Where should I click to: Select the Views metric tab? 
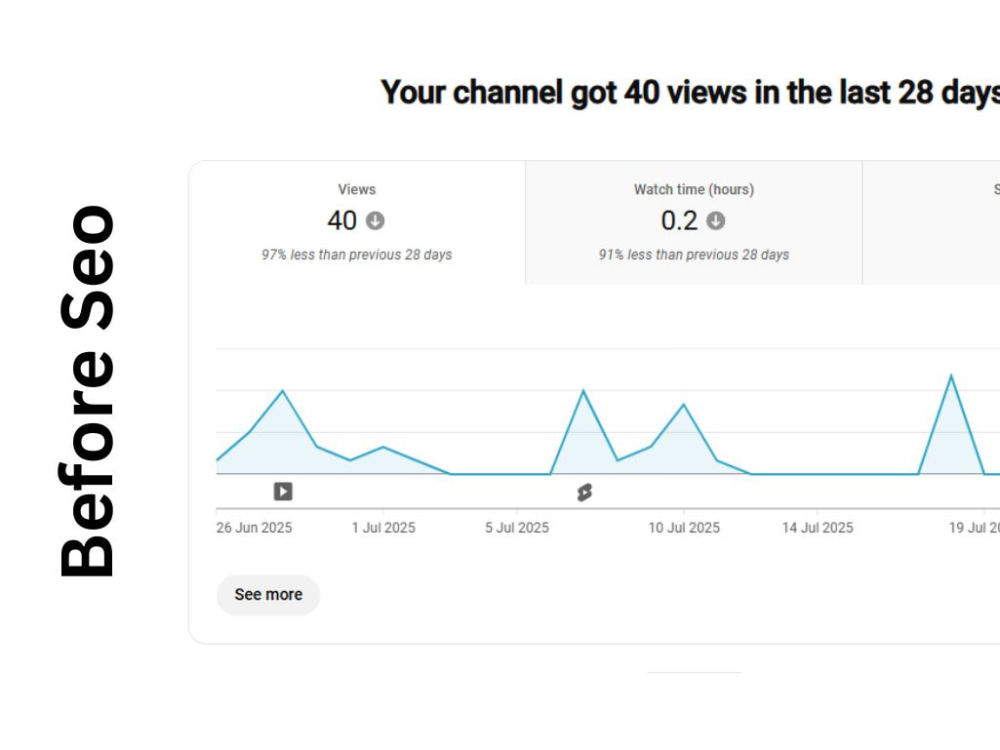coord(357,223)
